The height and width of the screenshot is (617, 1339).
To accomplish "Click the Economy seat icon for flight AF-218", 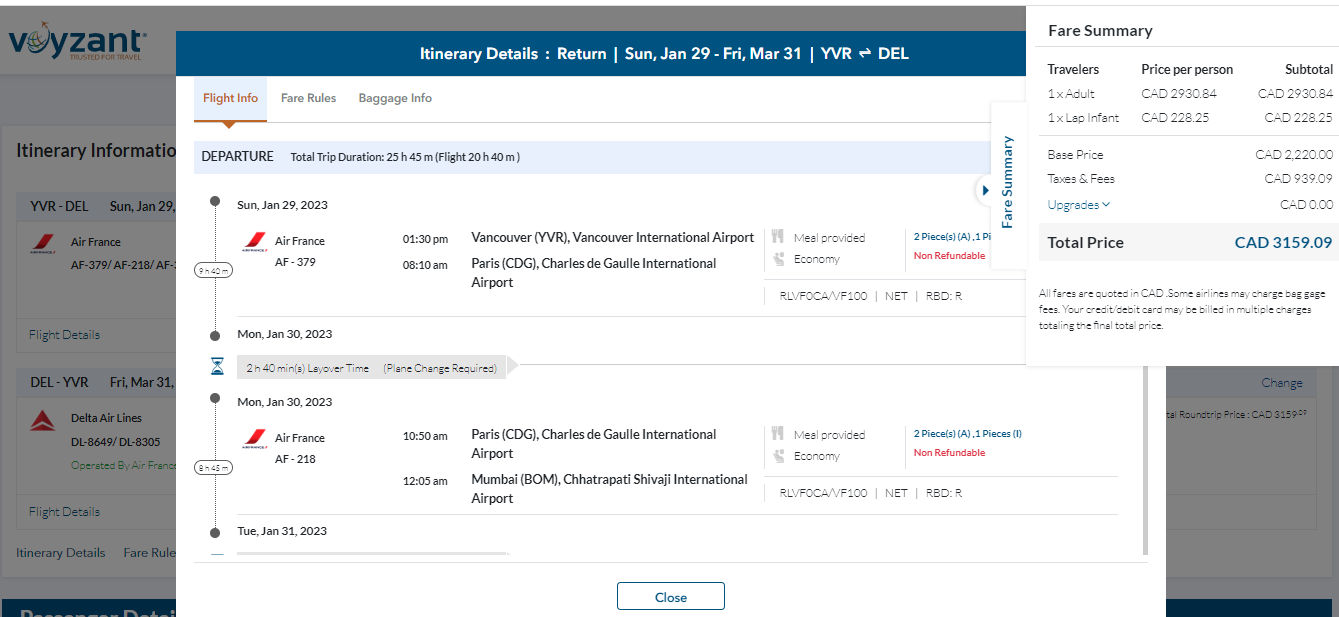I will pyautogui.click(x=778, y=456).
